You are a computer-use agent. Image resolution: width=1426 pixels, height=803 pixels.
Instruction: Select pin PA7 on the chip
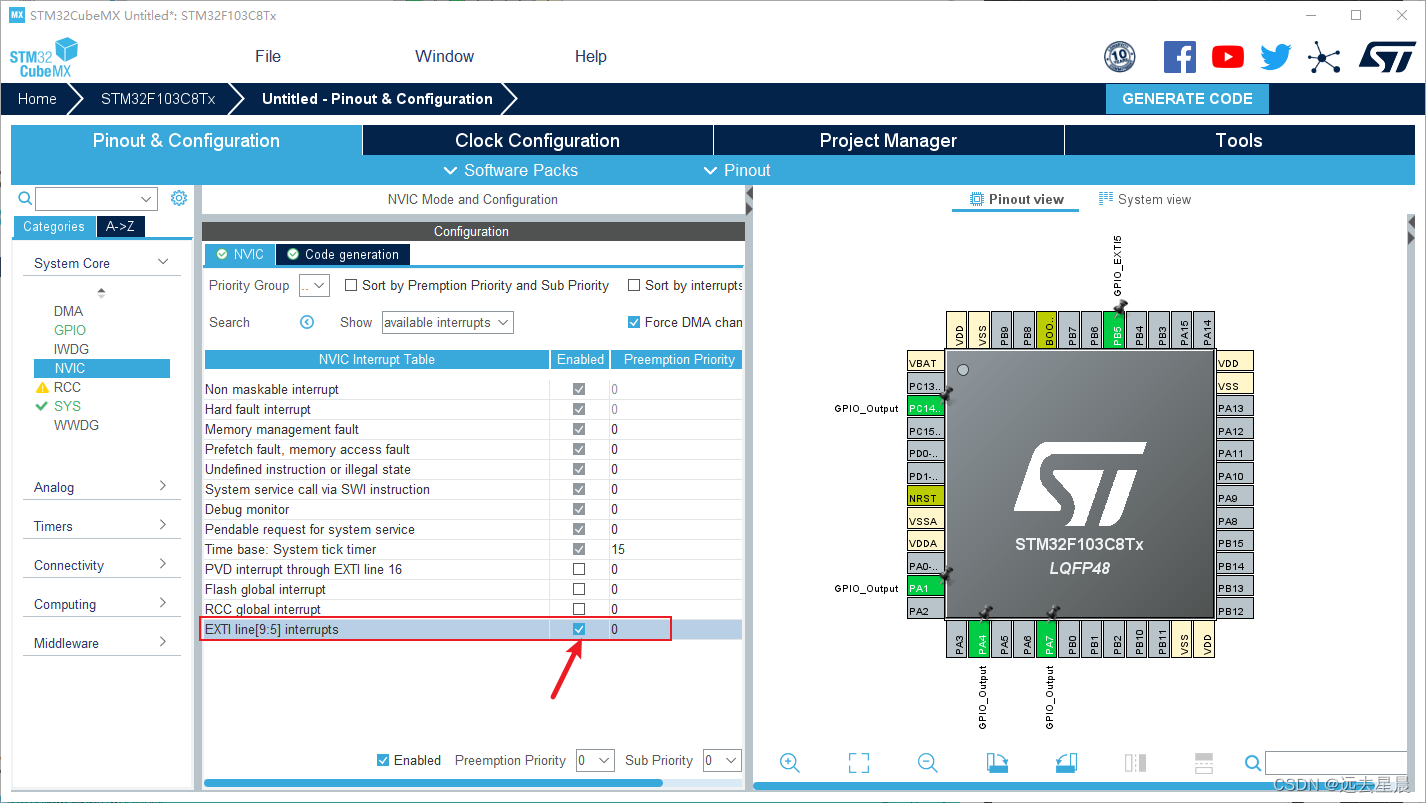tap(1047, 640)
